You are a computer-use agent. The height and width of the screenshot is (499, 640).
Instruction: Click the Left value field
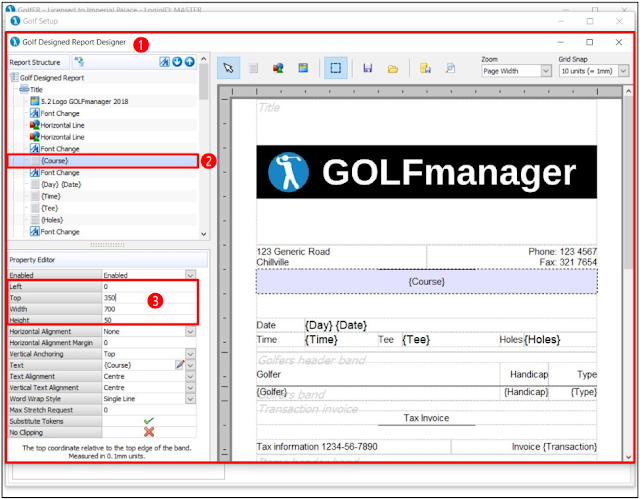[149, 286]
